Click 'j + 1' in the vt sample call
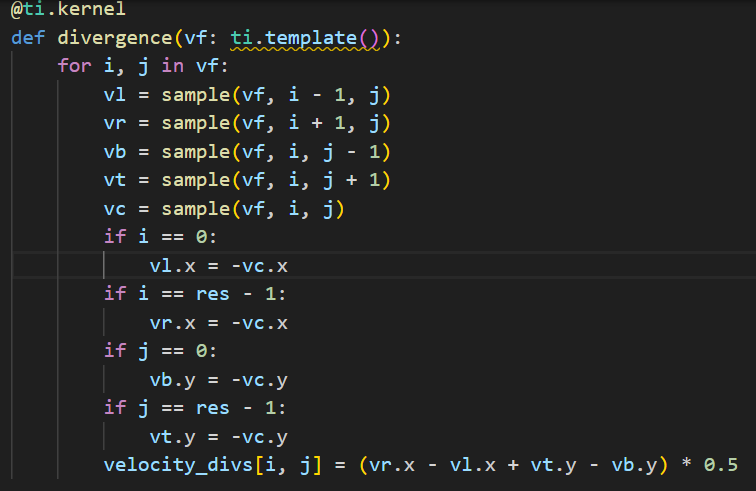The width and height of the screenshot is (756, 491). pyautogui.click(x=357, y=181)
